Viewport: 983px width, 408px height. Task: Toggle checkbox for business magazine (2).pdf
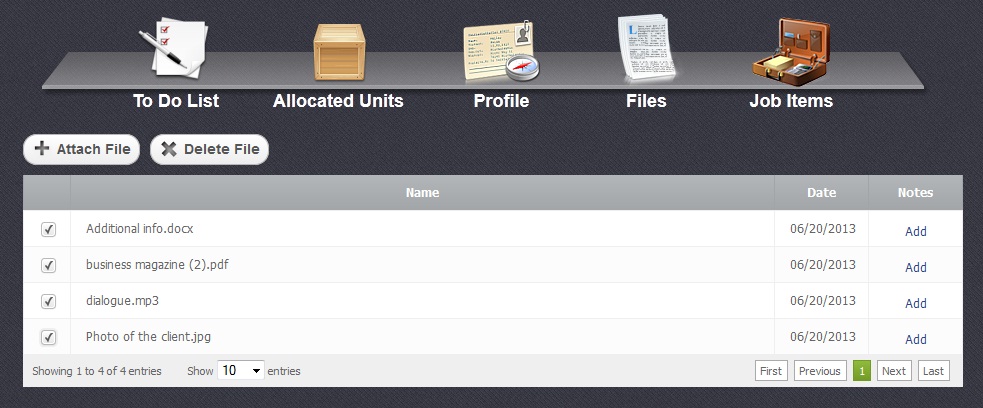point(48,266)
